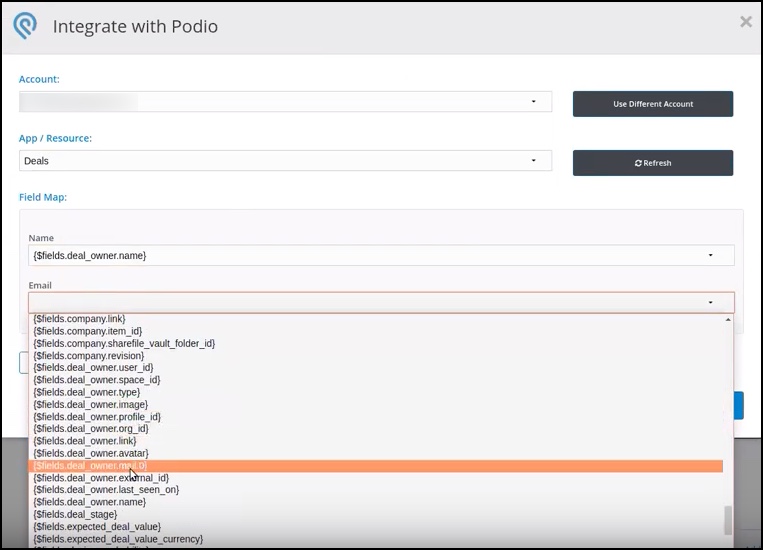Screen dimensions: 763x550
Task: Choose {$fields.company.item_id} option
Action: pyautogui.click(x=87, y=331)
